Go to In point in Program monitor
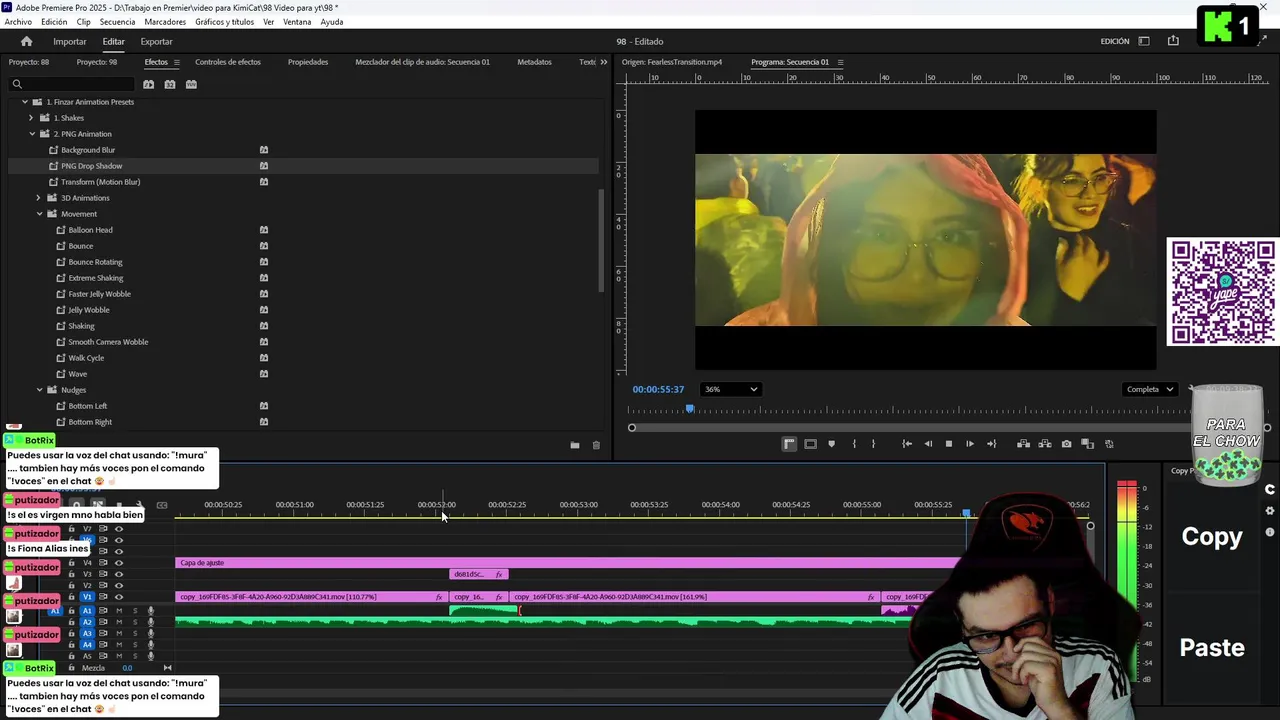Image resolution: width=1280 pixels, height=720 pixels. point(906,444)
